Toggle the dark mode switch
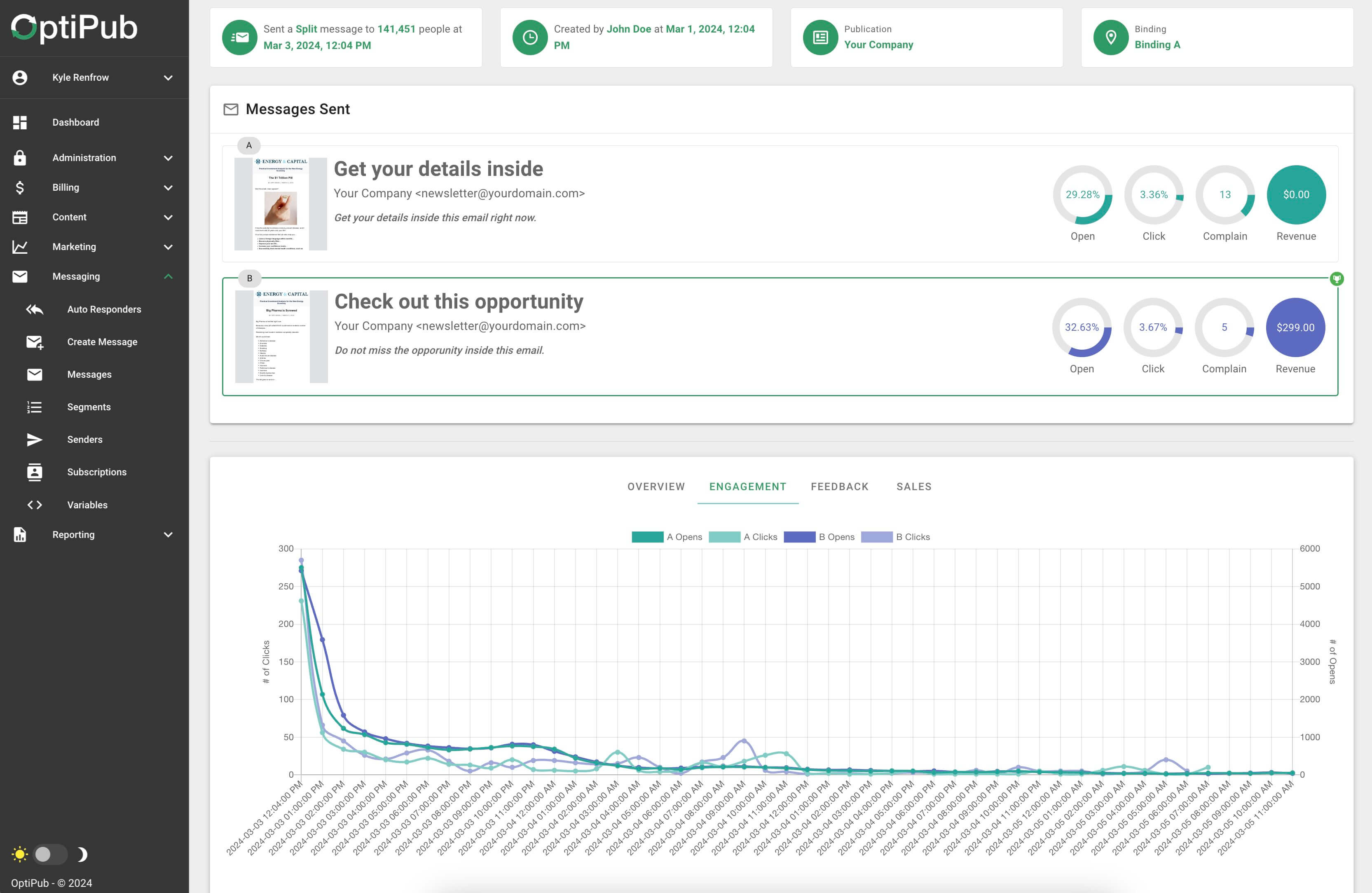The width and height of the screenshot is (1372, 893). 50,854
